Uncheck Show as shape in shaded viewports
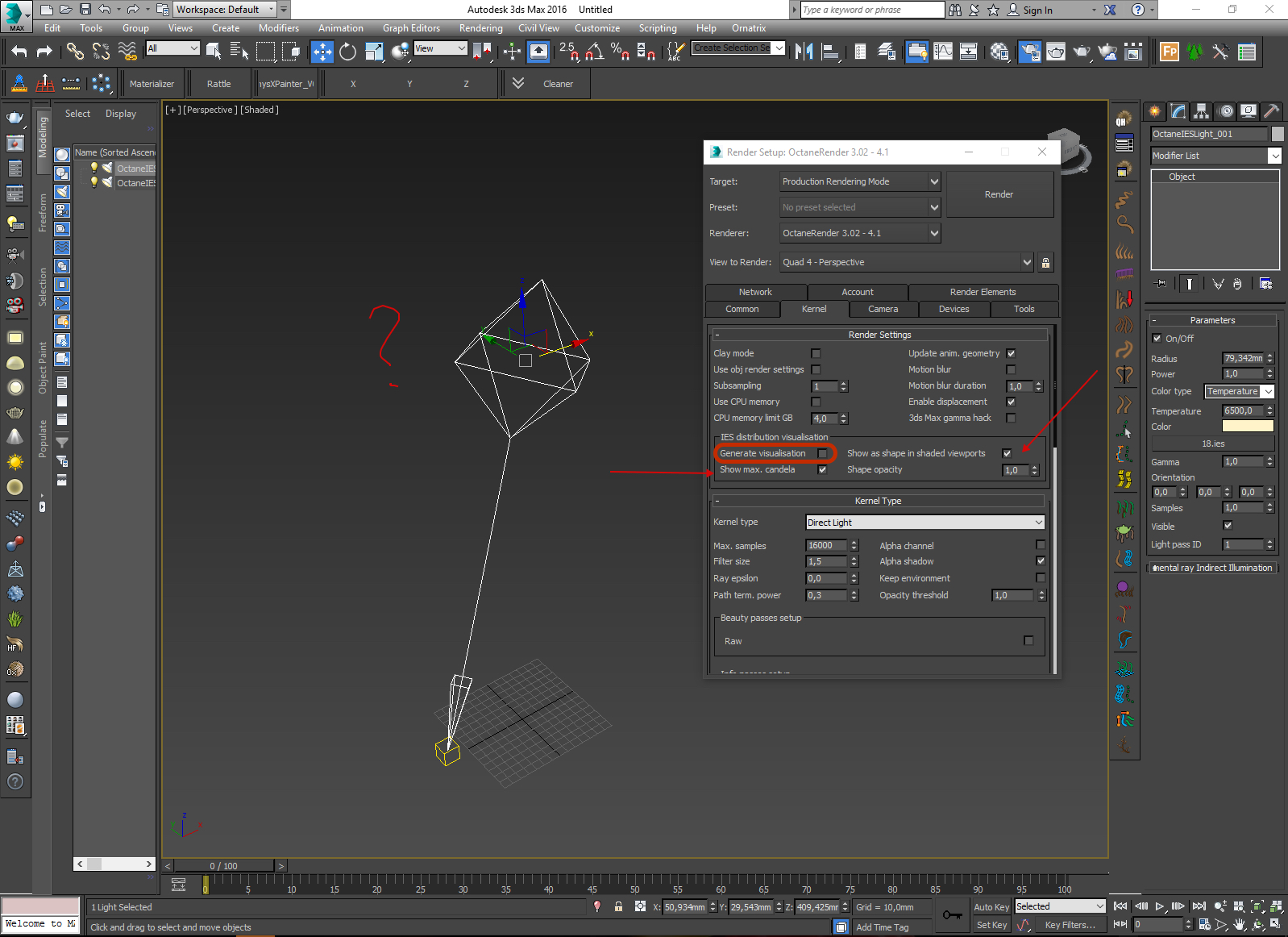 [1007, 453]
